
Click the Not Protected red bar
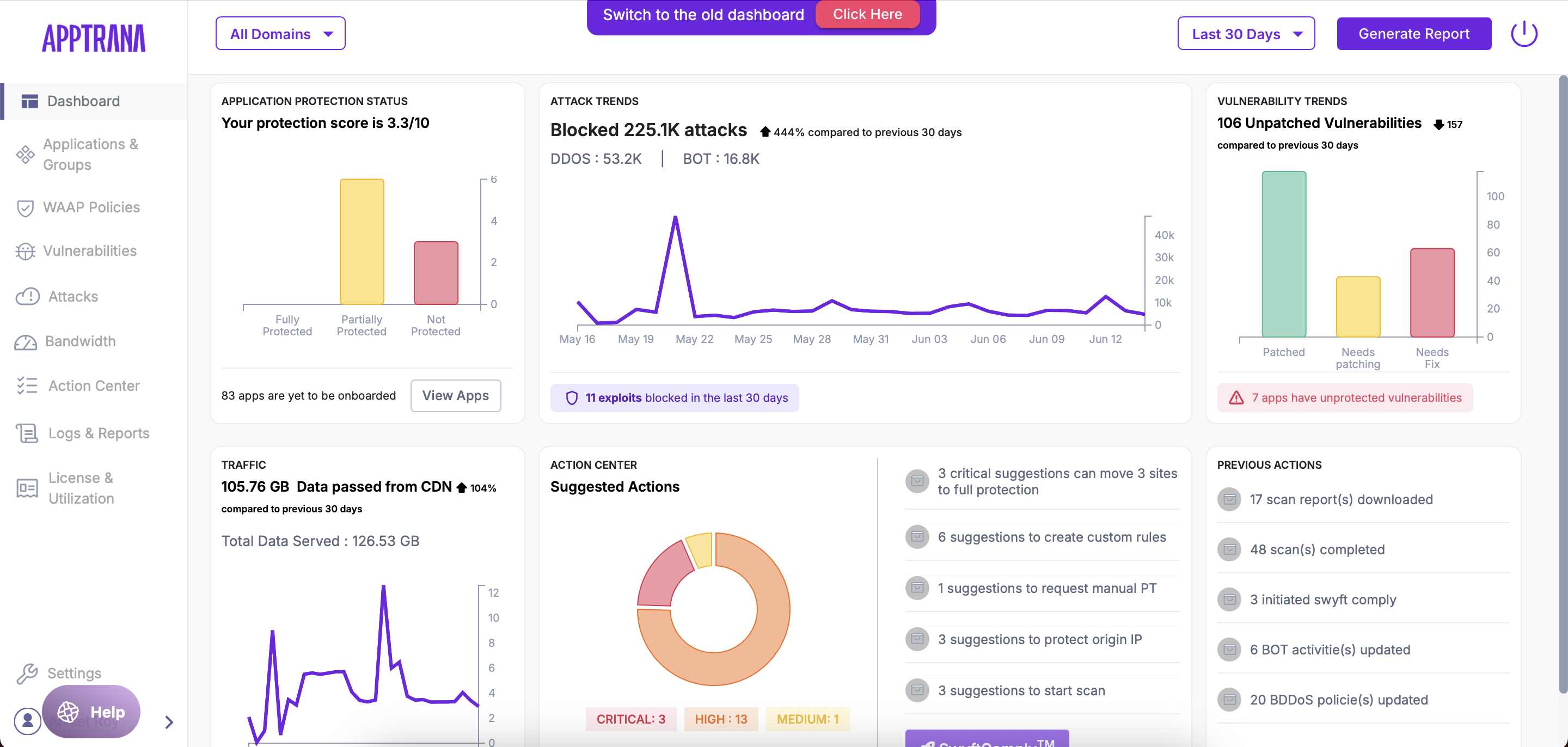coord(436,273)
